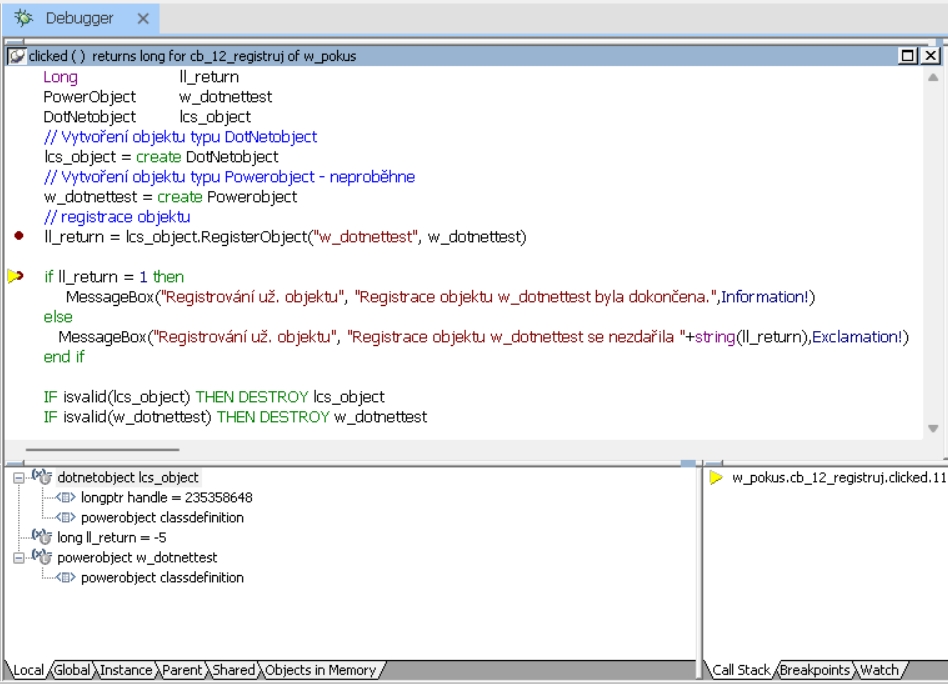
Task: Switch to the Breakpoints tab
Action: pyautogui.click(x=815, y=670)
